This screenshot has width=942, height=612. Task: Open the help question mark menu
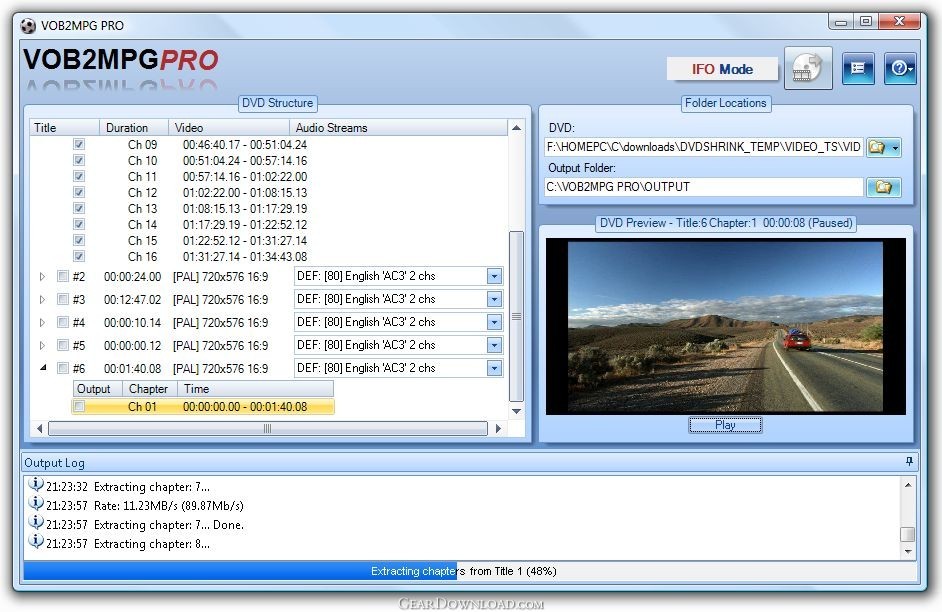(x=900, y=68)
